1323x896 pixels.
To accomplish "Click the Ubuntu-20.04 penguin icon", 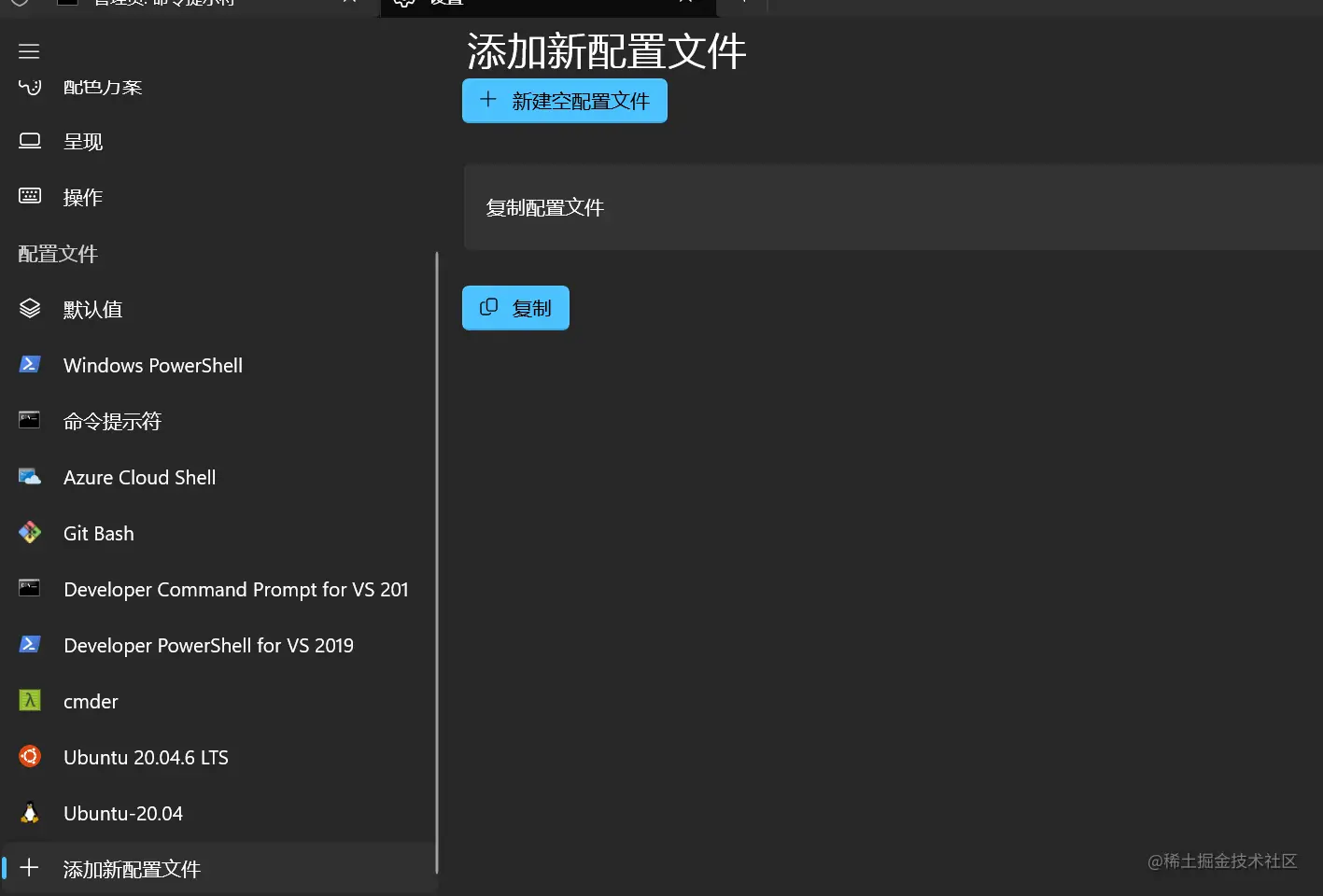I will point(30,812).
